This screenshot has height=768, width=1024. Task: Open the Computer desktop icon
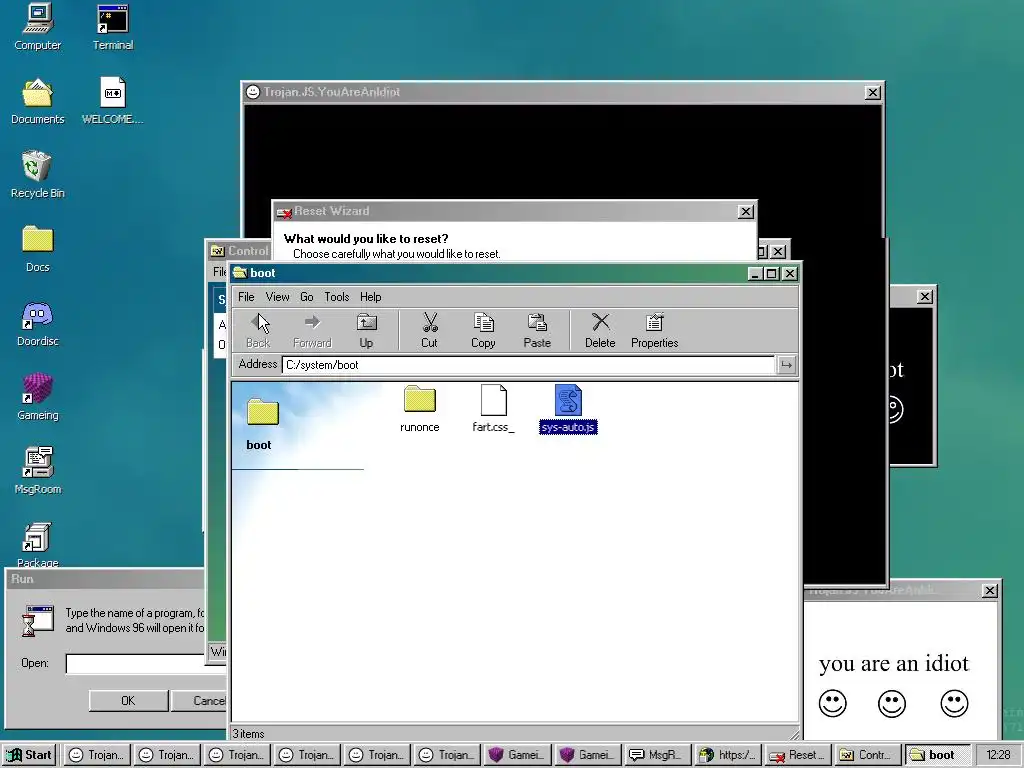pos(37,26)
